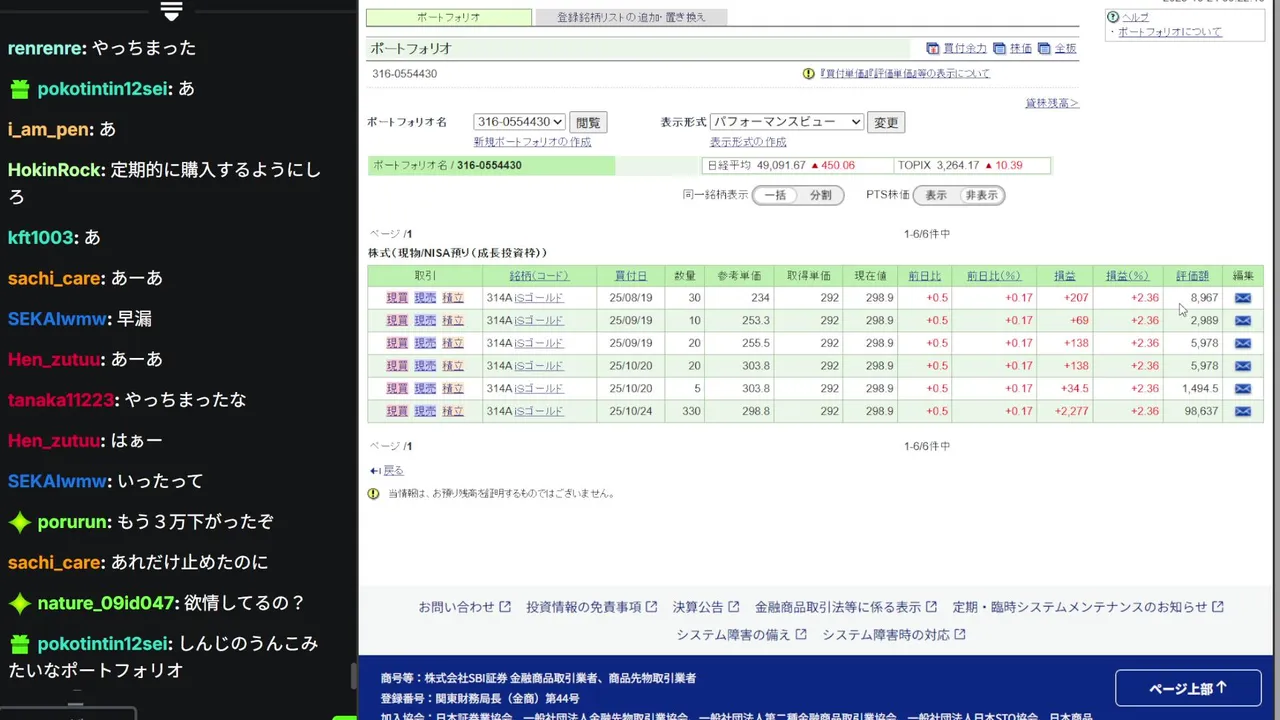Click the TOPIX 3,264.17 value
Screen dimensions: 1280x720
(x=957, y=166)
